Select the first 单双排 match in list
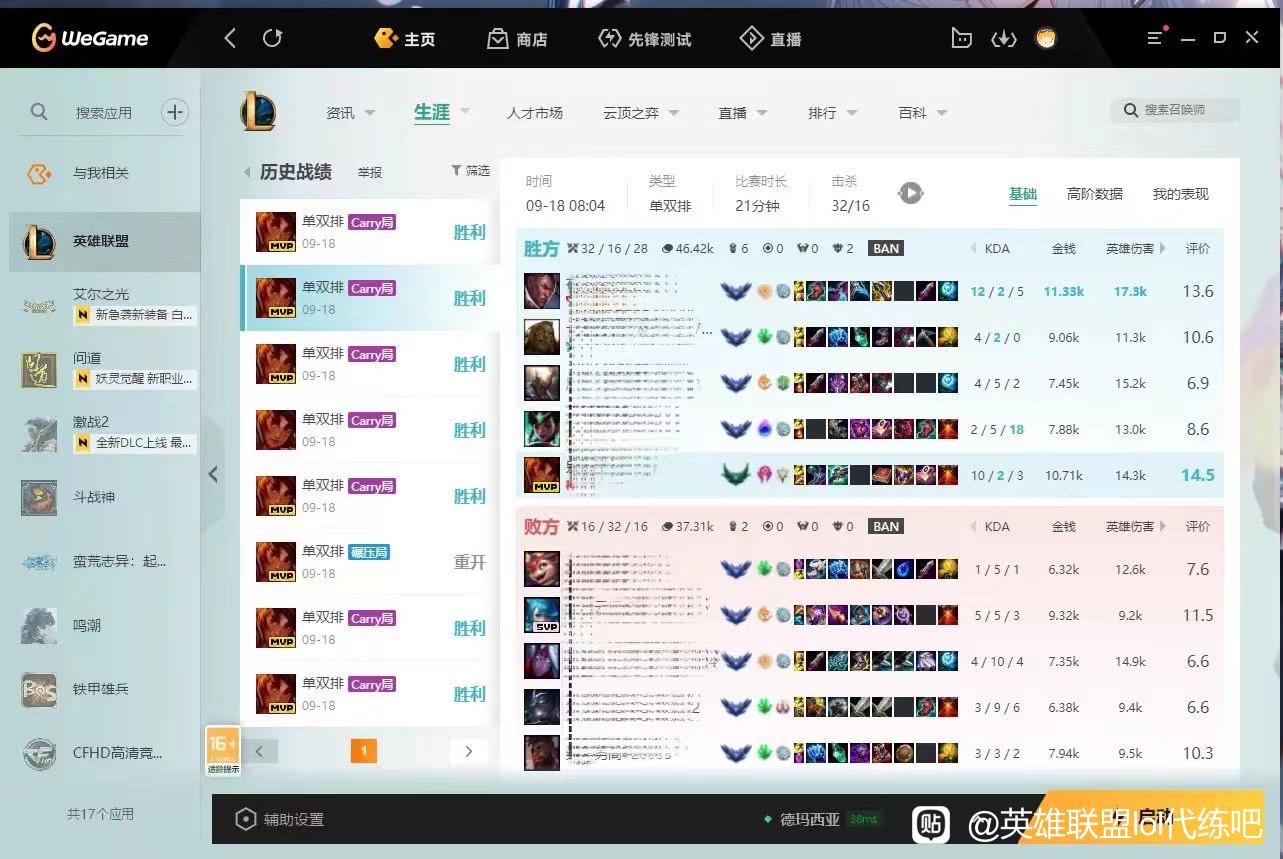The width and height of the screenshot is (1283, 859). (370, 232)
